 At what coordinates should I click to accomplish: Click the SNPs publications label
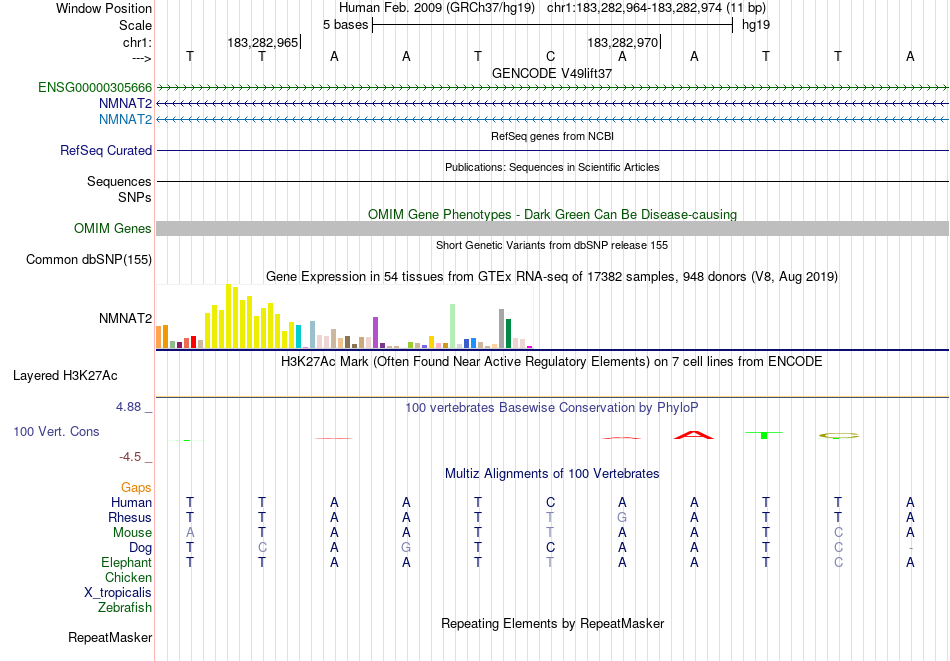135,197
